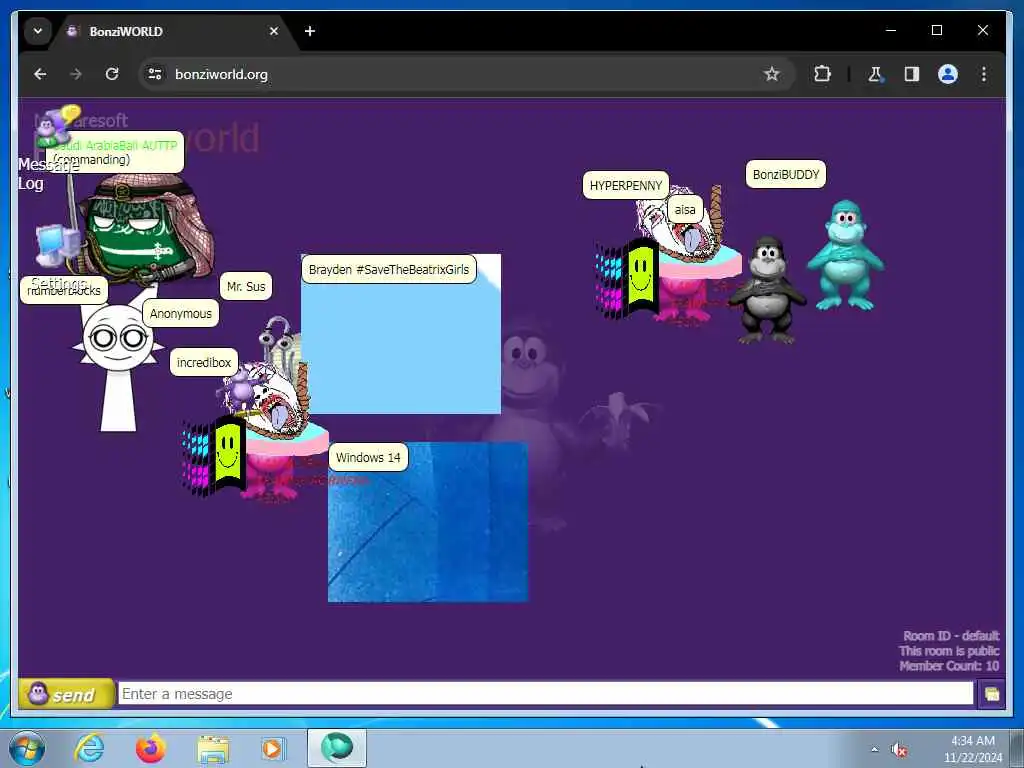The height and width of the screenshot is (768, 1024).
Task: Click the Windows 14 blue image avatar
Action: [428, 522]
